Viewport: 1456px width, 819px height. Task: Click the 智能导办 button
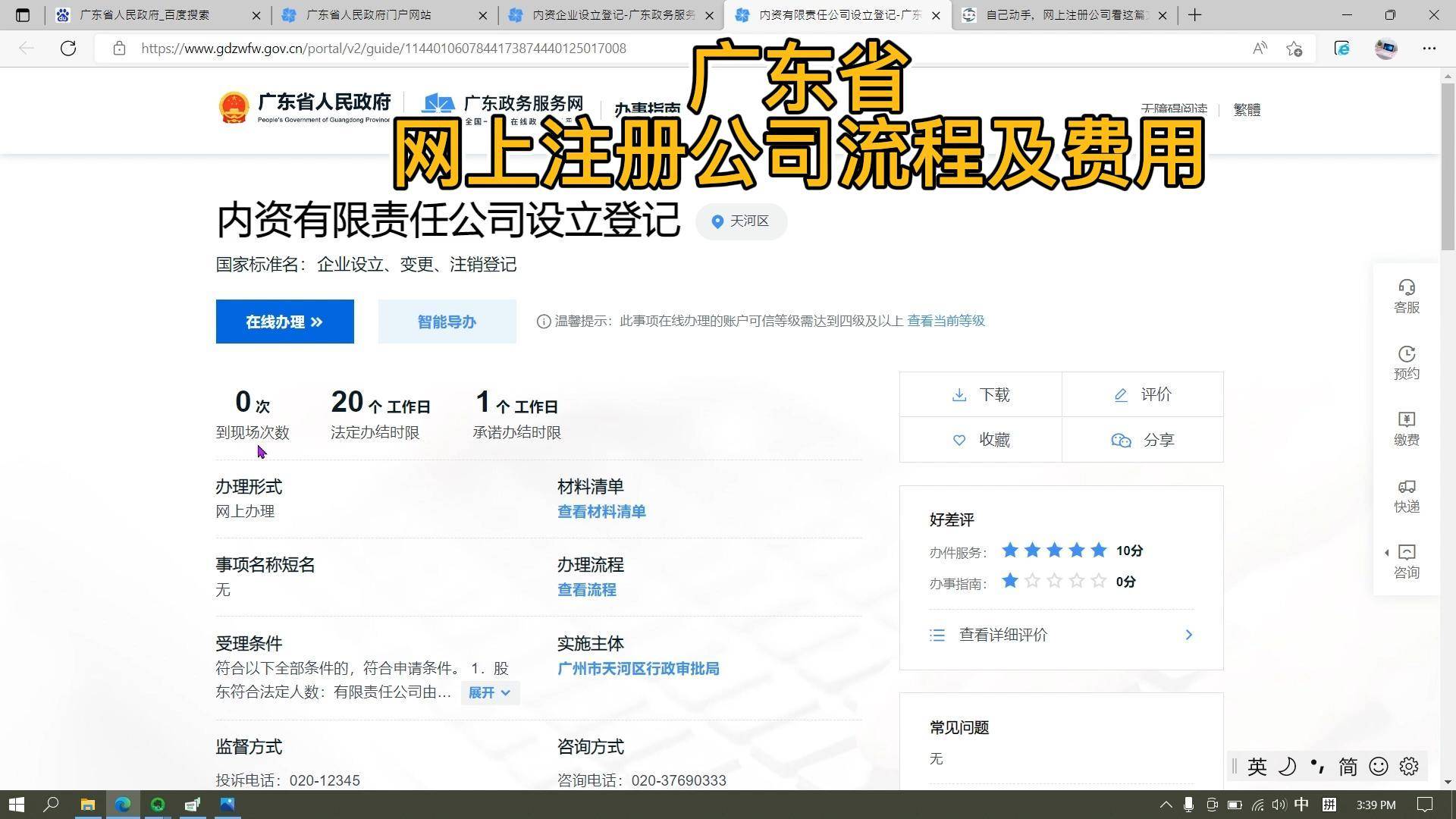tap(447, 322)
